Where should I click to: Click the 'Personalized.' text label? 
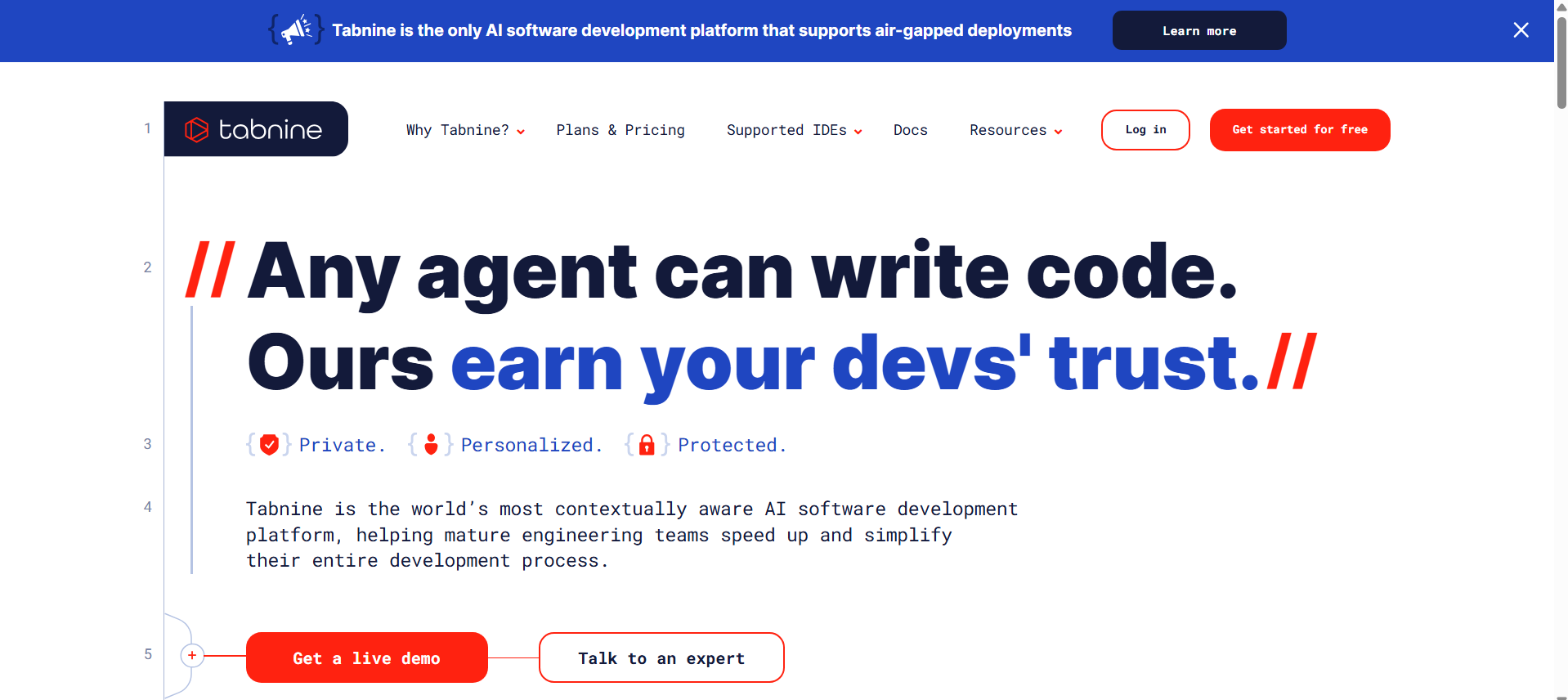click(531, 445)
